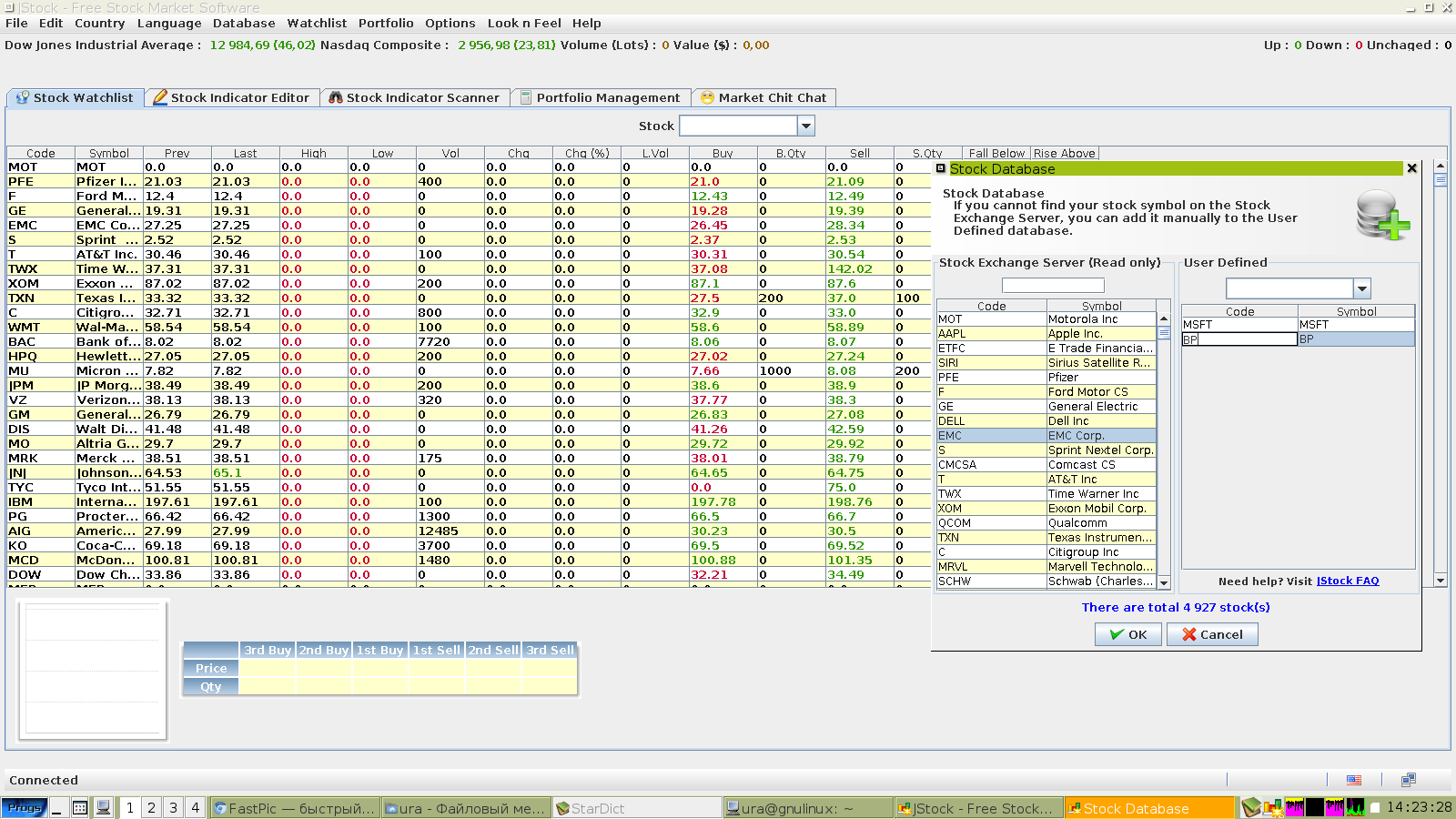
Task: Expand the User Defined dropdown arrow
Action: (x=1362, y=288)
